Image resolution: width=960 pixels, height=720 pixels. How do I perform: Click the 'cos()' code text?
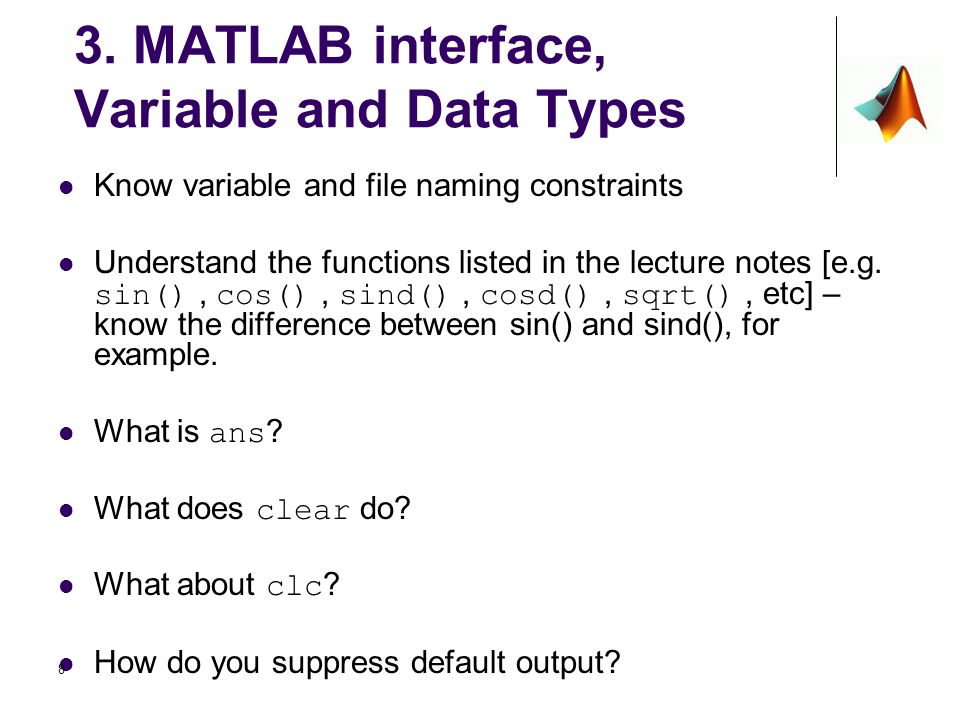click(260, 296)
